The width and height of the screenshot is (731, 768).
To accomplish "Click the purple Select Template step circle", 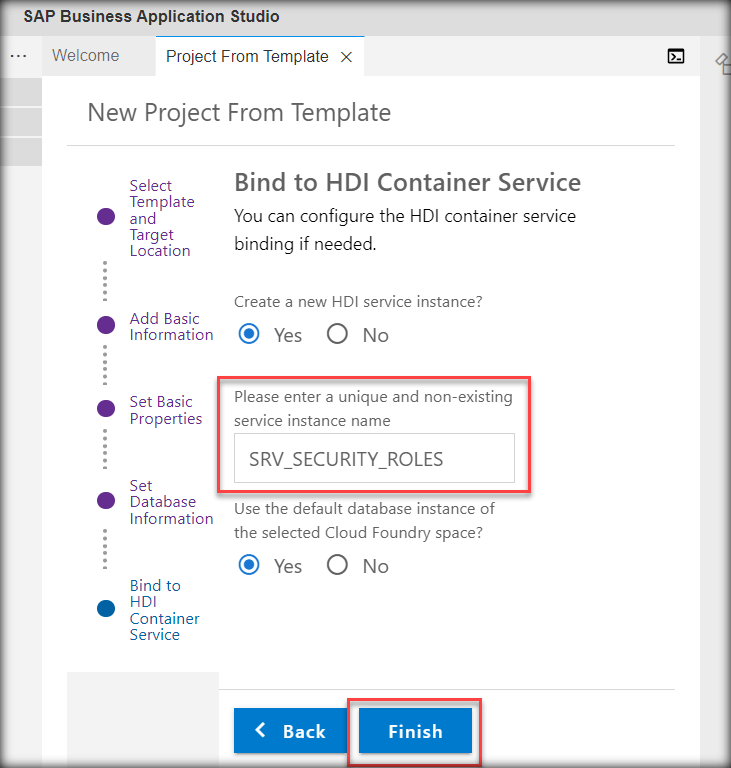I will [x=106, y=216].
